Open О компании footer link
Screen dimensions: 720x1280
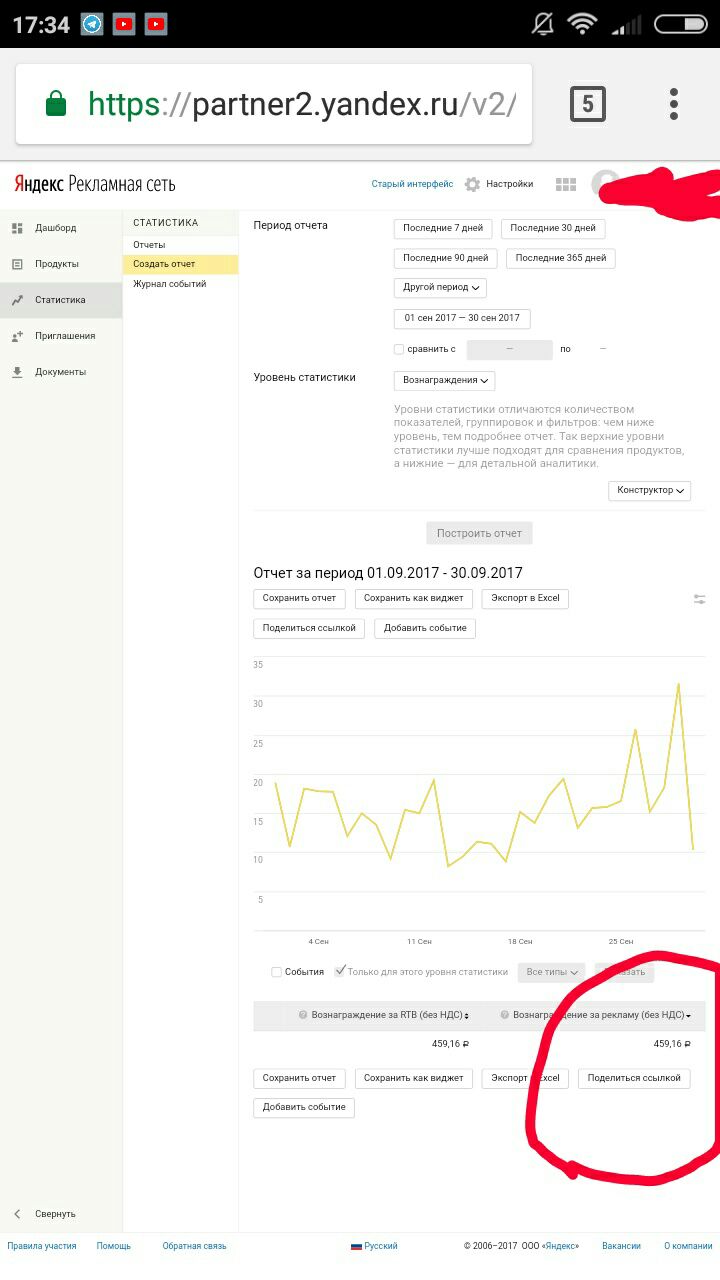(688, 1246)
